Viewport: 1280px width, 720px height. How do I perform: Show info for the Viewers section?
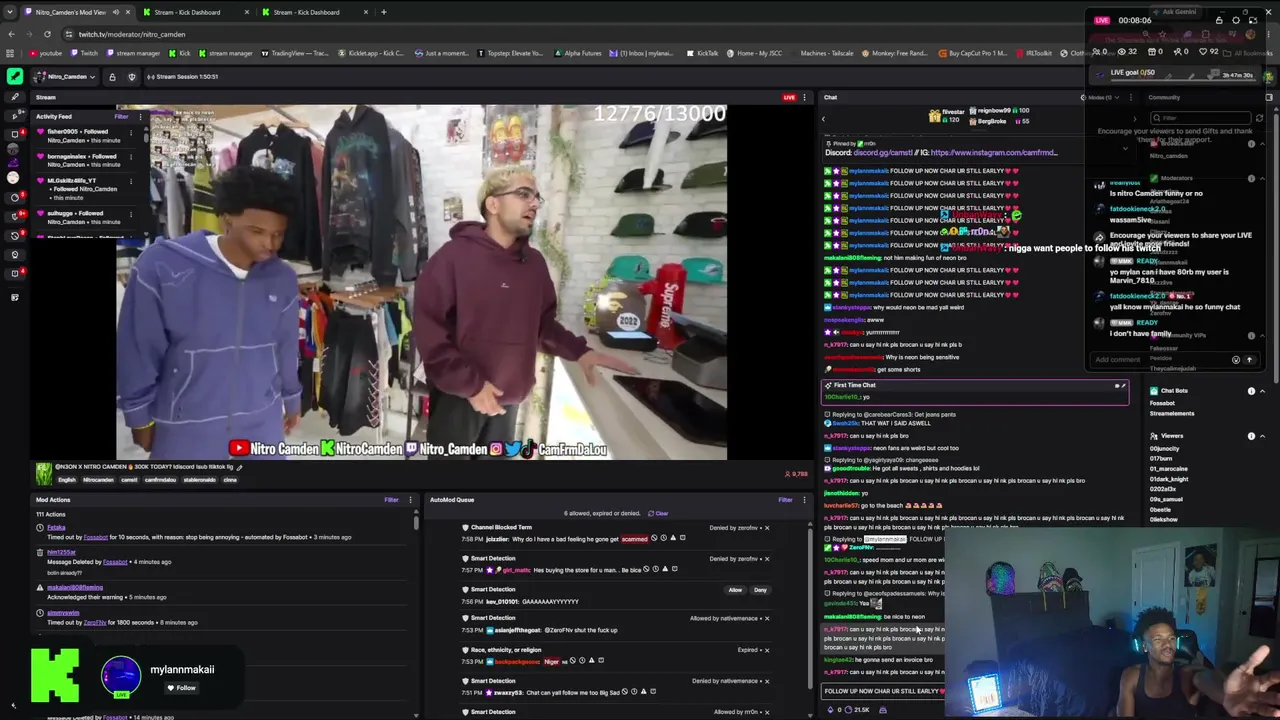point(1251,436)
